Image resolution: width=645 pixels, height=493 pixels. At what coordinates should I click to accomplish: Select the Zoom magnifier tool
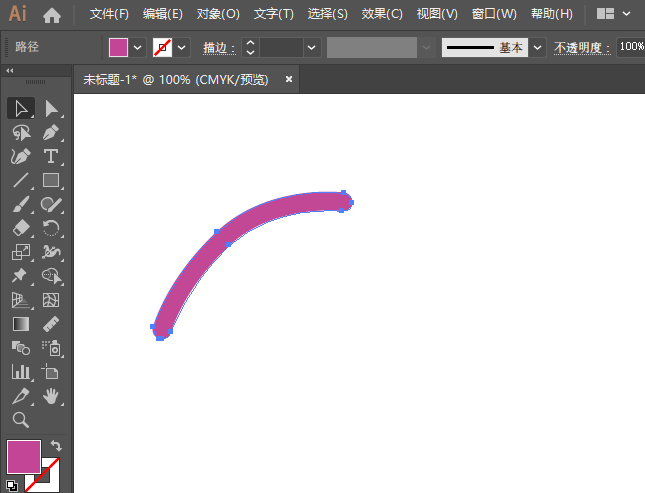point(21,420)
